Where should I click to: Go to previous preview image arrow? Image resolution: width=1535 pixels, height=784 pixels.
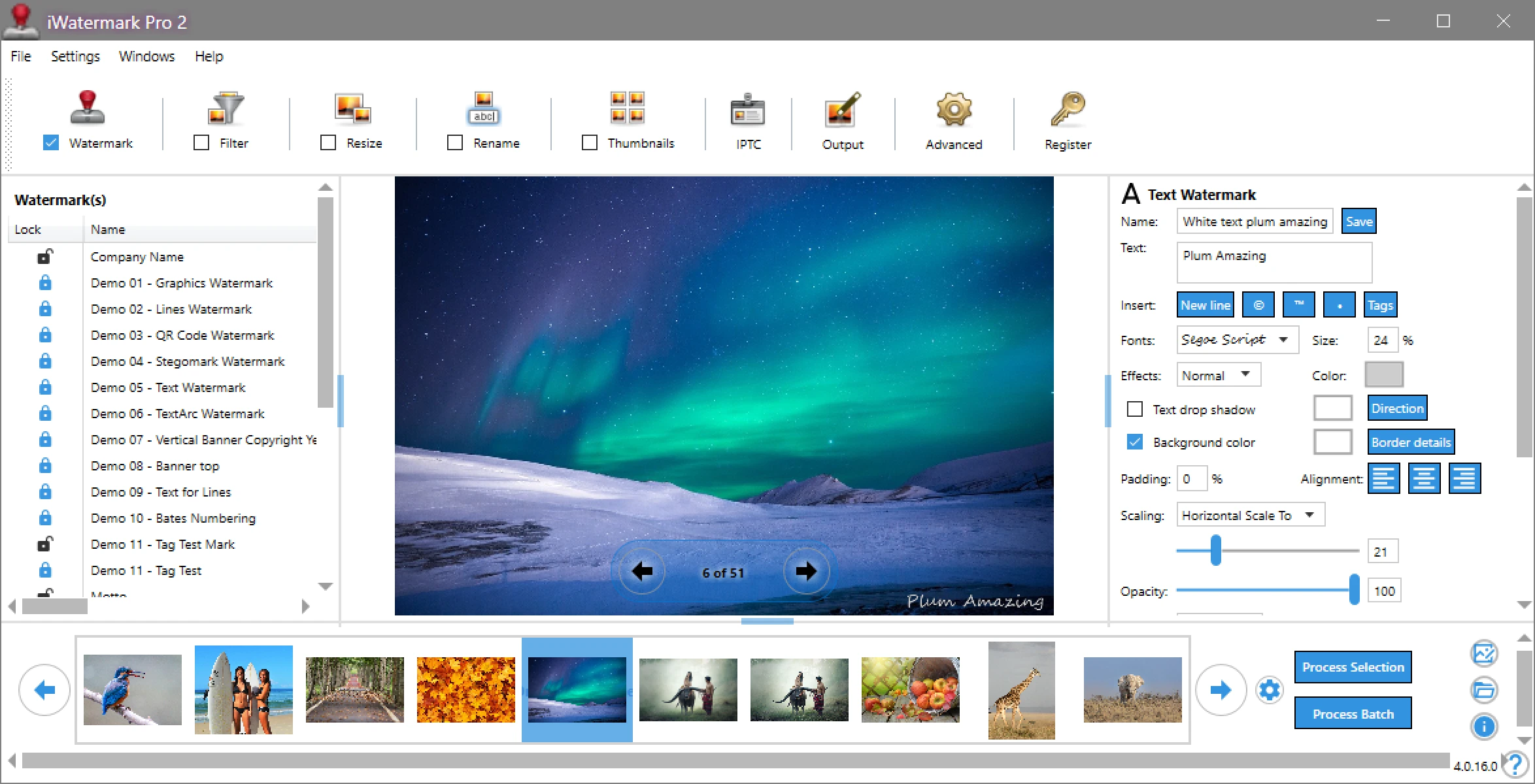[642, 572]
